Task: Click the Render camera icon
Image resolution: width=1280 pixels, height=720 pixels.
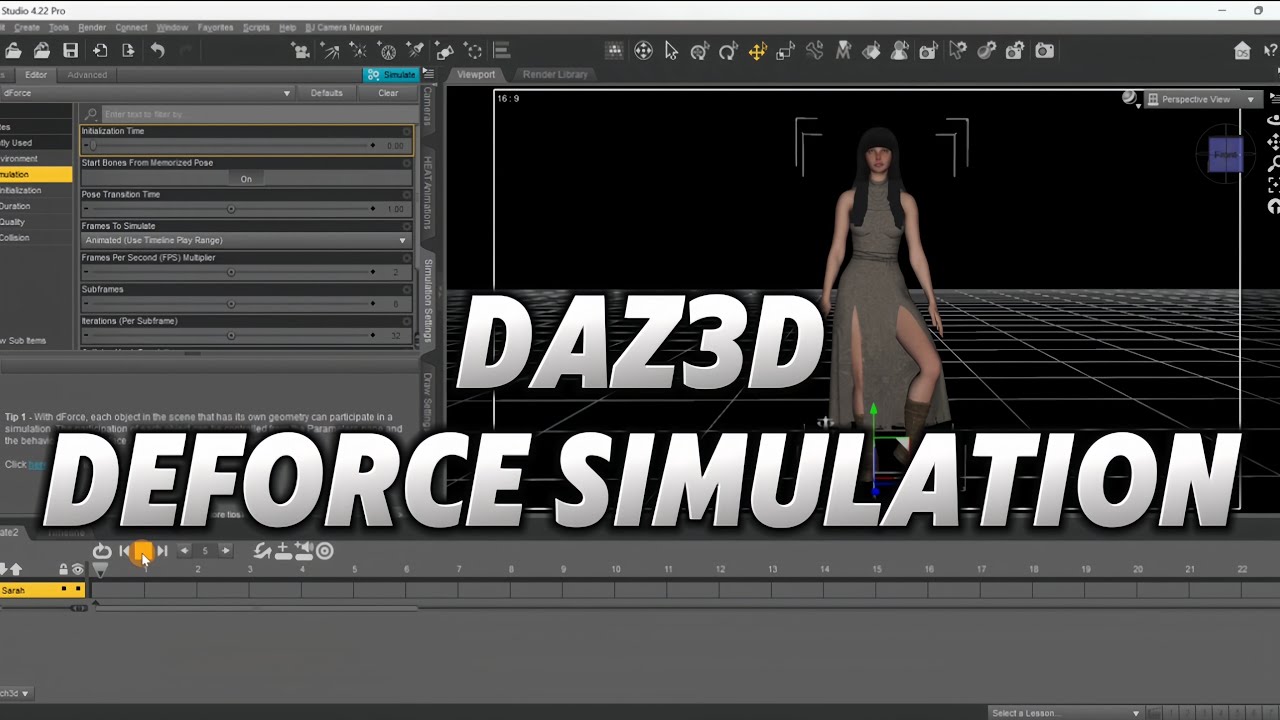Action: point(1044,51)
